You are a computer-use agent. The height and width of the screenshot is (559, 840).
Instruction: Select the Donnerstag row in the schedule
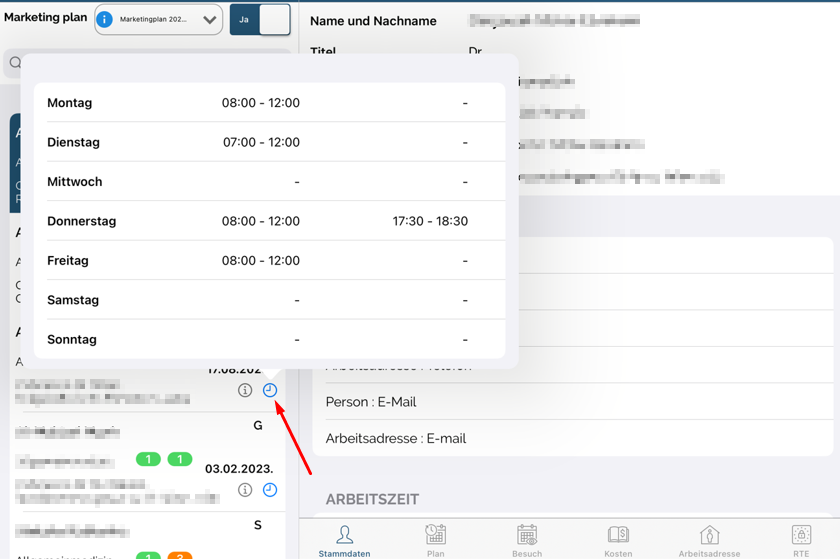click(269, 221)
